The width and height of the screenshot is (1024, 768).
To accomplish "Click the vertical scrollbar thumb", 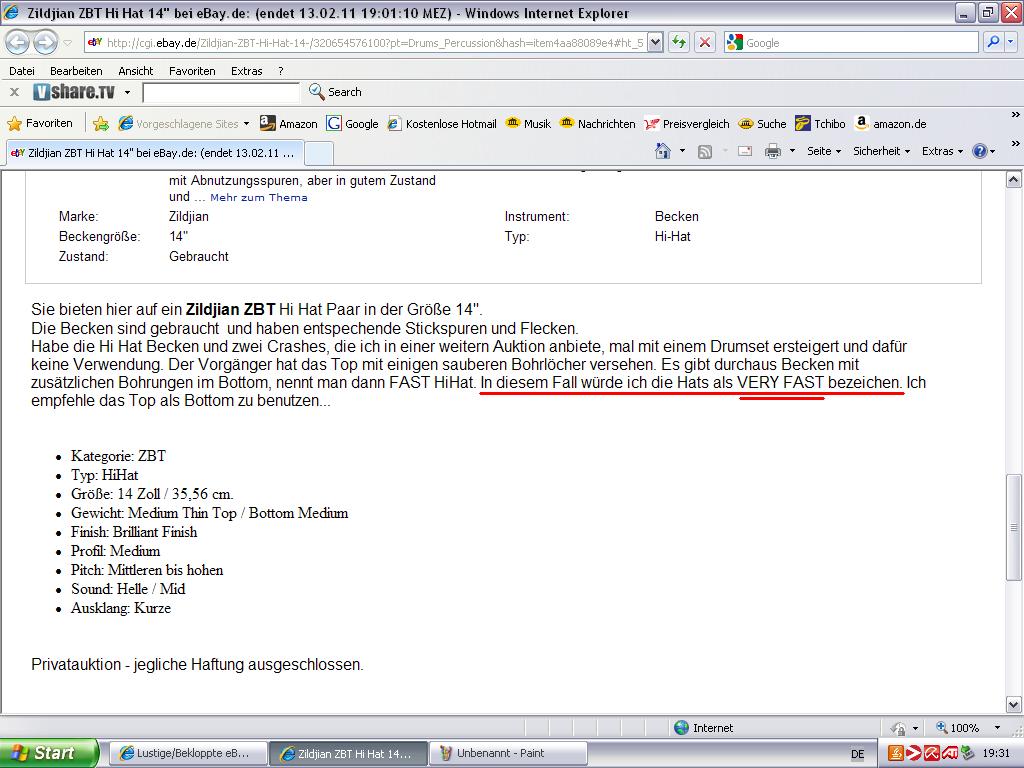I will point(1014,527).
